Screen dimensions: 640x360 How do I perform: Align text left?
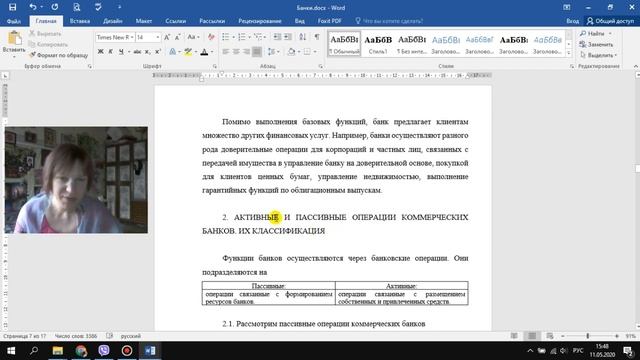[225, 52]
